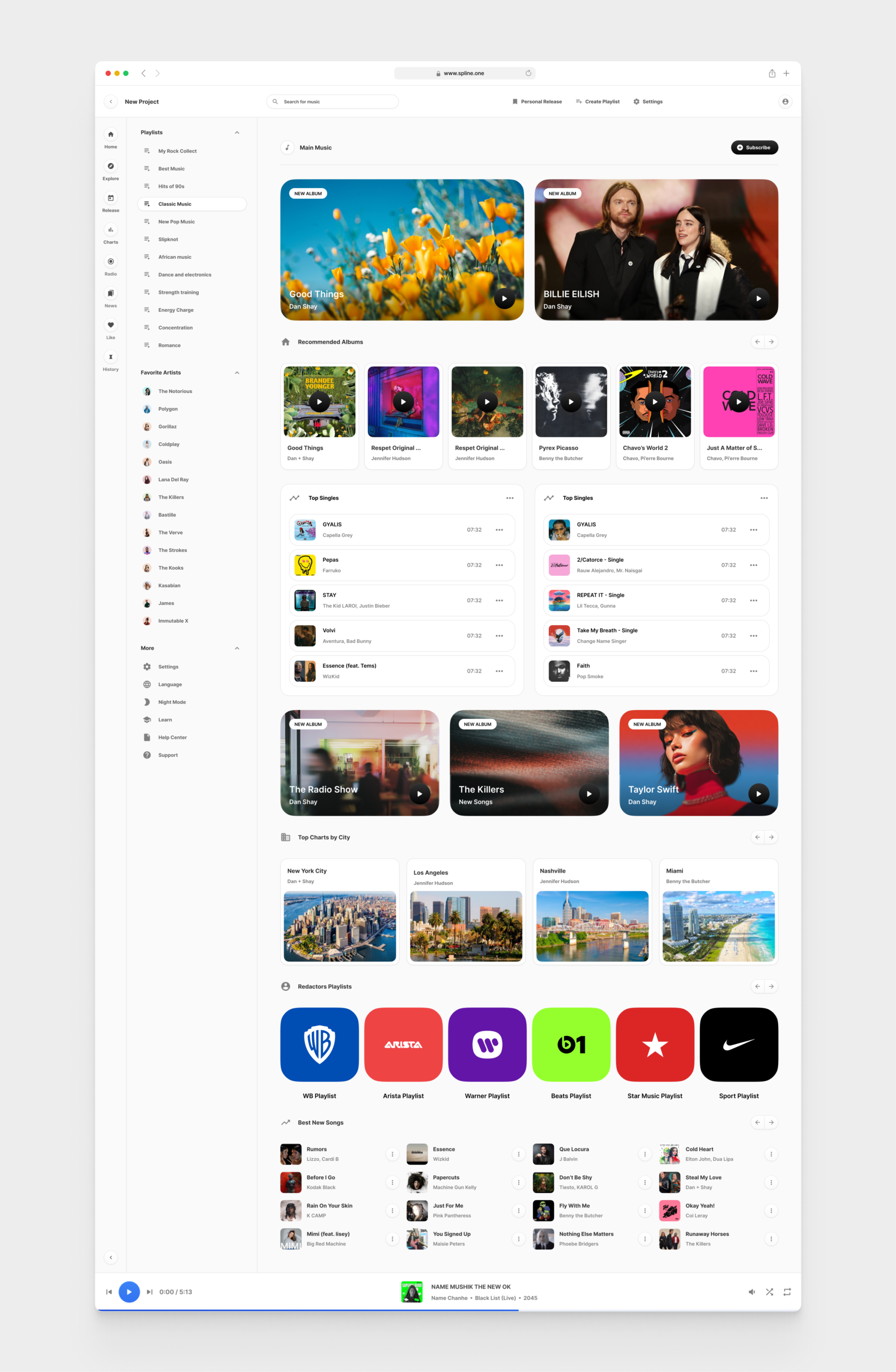
Task: Open the Home icon in left rail
Action: pyautogui.click(x=111, y=135)
